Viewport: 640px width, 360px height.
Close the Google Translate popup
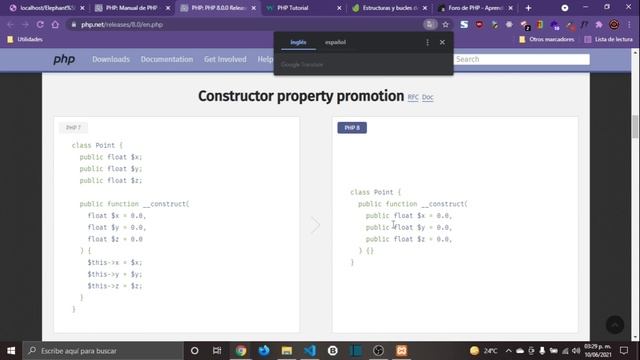(x=442, y=42)
